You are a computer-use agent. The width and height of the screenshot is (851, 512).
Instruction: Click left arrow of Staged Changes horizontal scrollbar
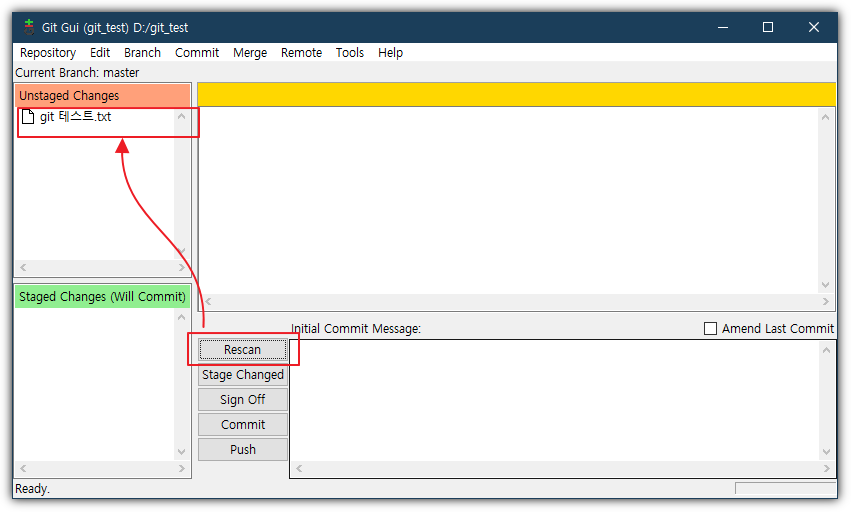[23, 468]
